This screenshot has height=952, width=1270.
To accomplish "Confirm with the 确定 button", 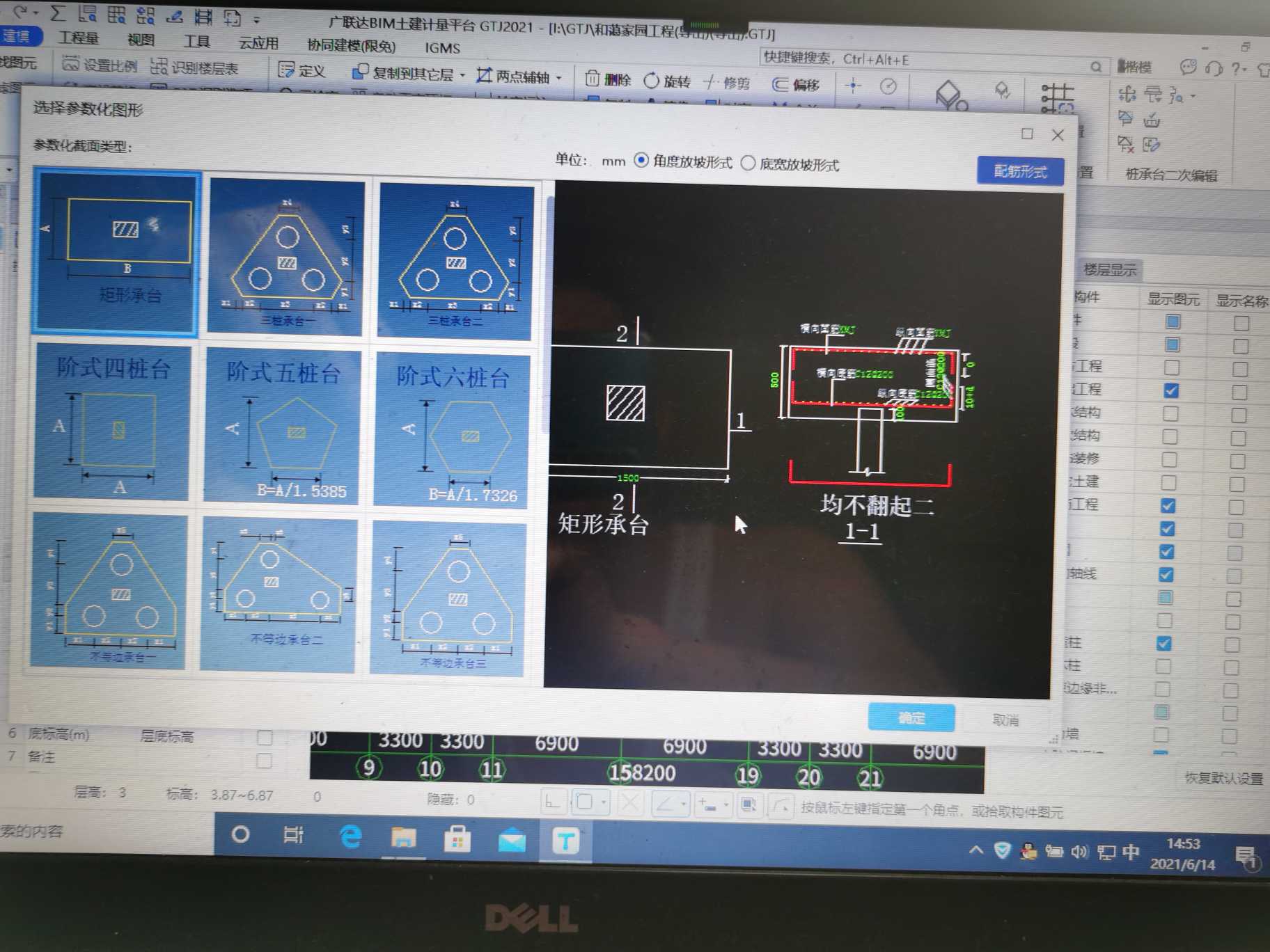I will [x=911, y=717].
